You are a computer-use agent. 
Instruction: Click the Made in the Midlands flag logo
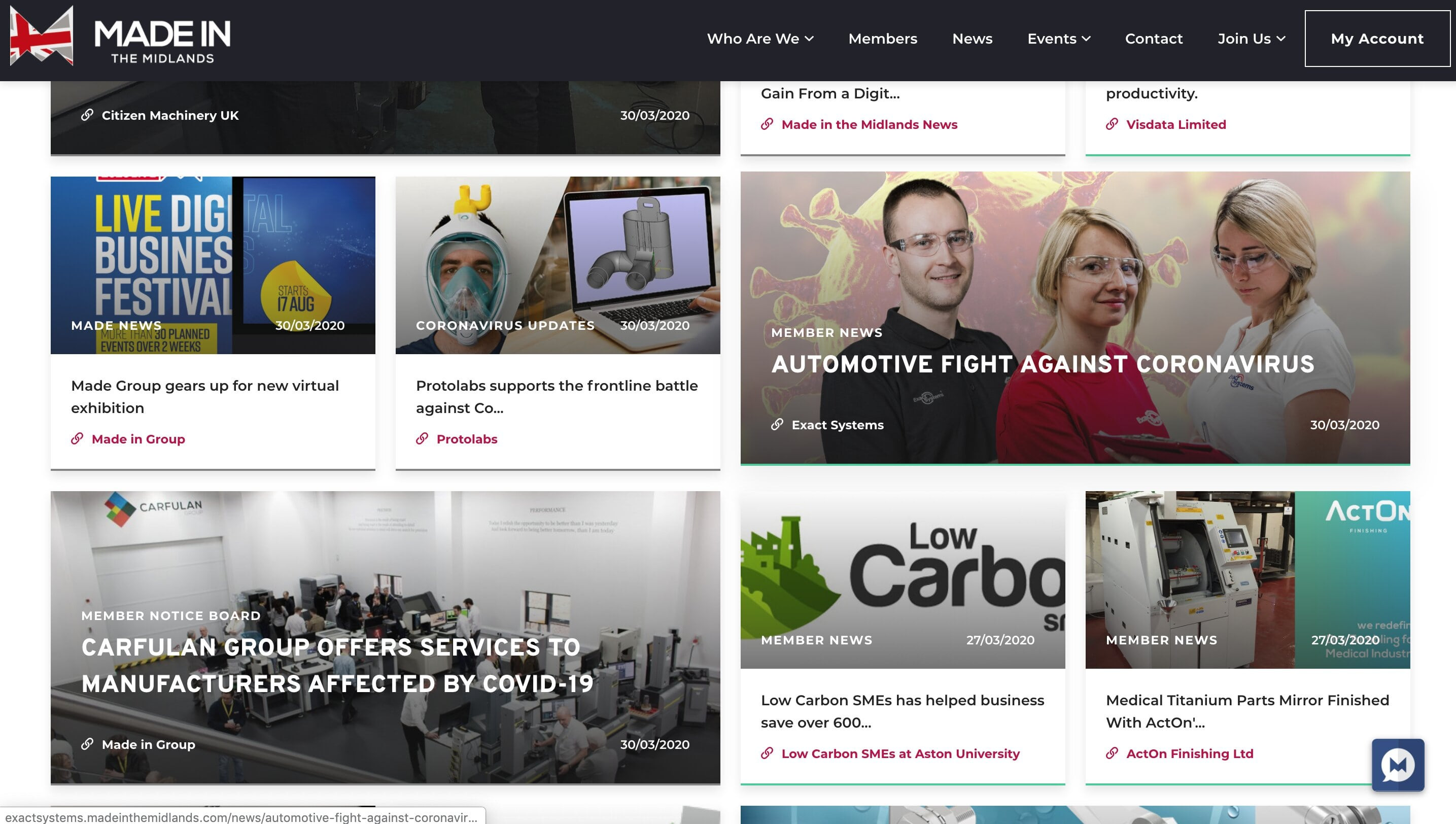click(41, 36)
